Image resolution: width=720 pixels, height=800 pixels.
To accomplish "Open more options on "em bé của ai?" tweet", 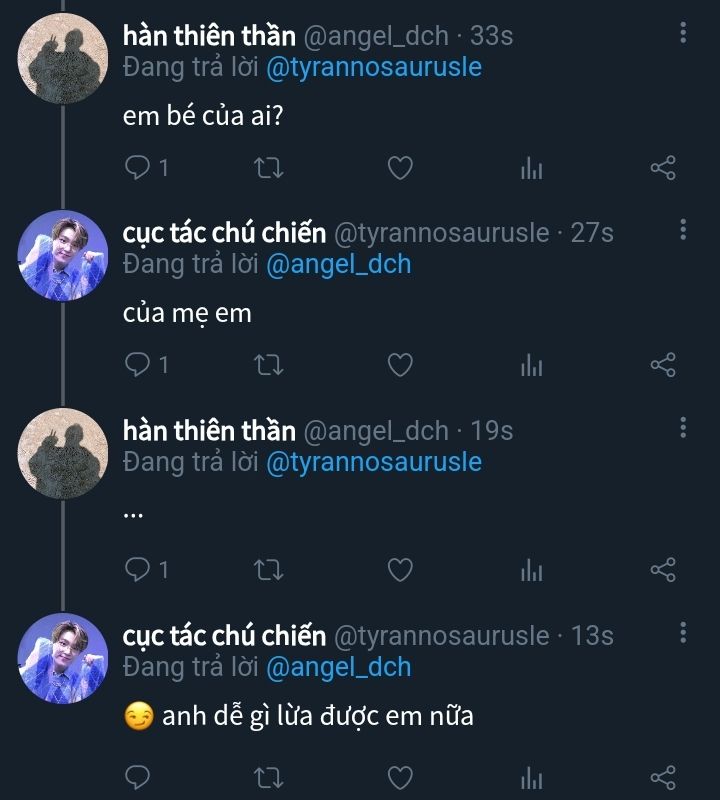I will click(683, 34).
